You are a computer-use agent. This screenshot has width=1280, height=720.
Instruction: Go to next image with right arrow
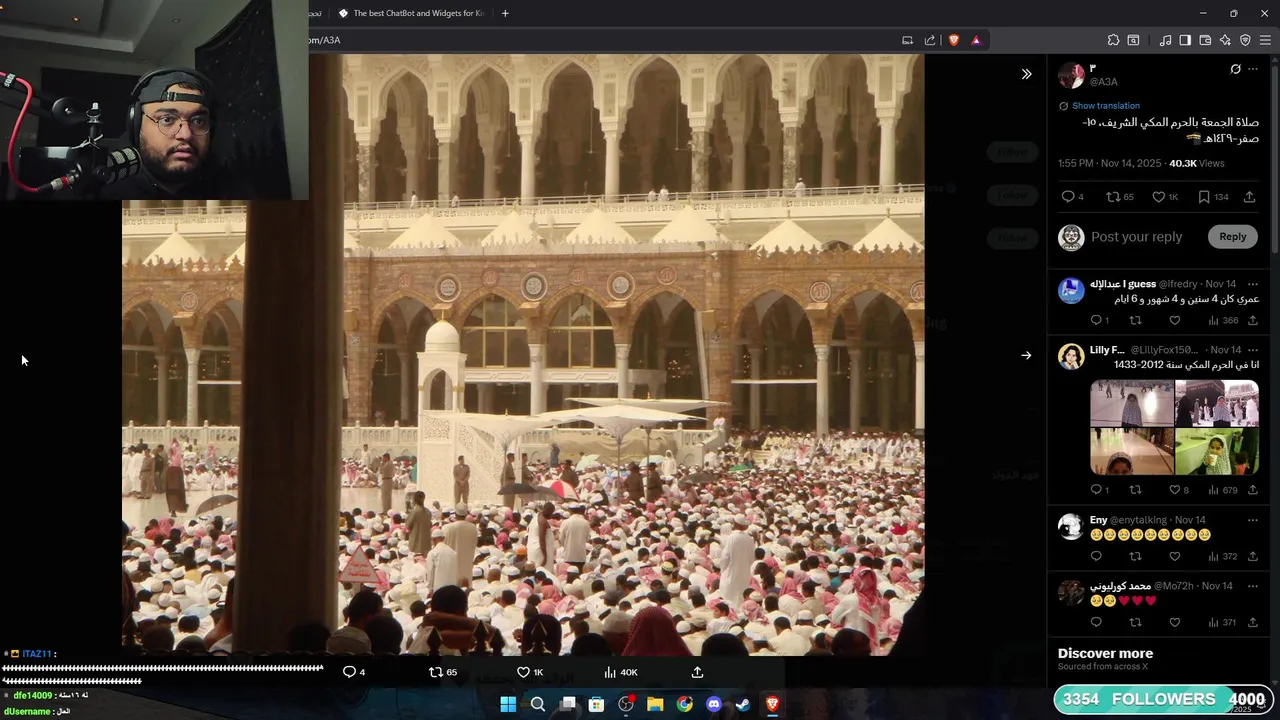click(1026, 355)
